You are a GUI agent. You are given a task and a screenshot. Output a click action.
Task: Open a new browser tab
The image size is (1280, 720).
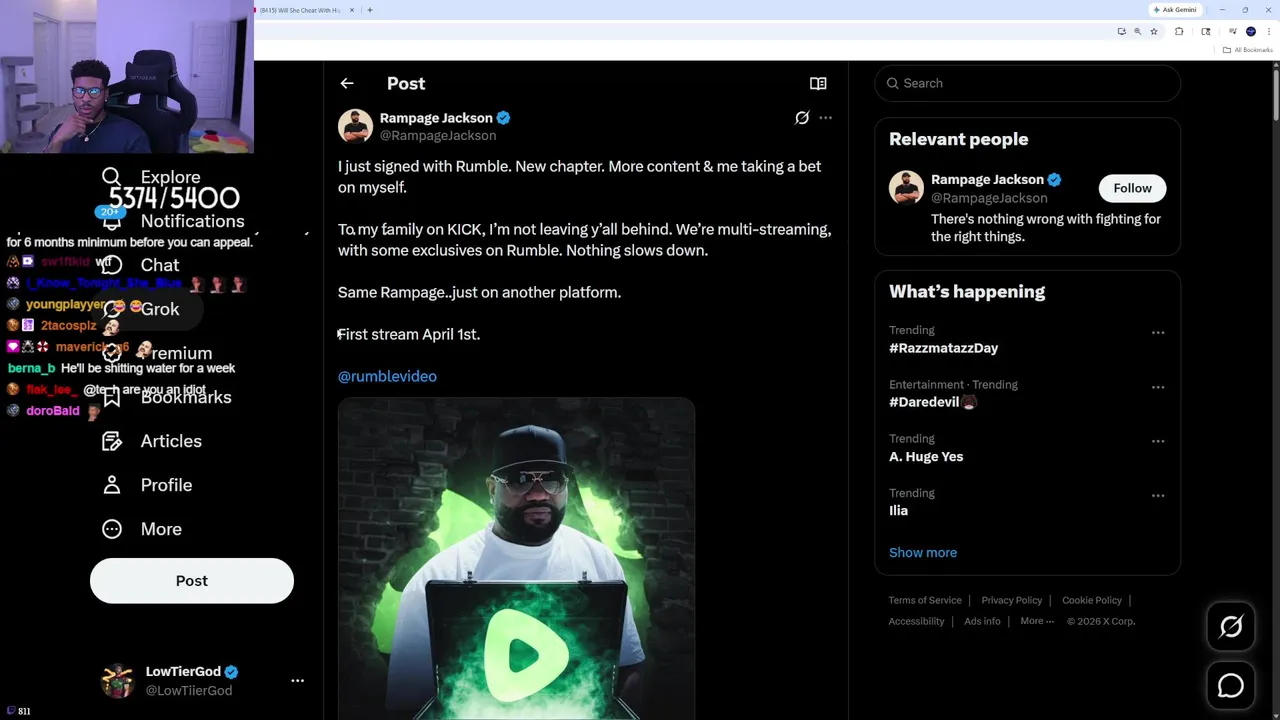[x=370, y=10]
